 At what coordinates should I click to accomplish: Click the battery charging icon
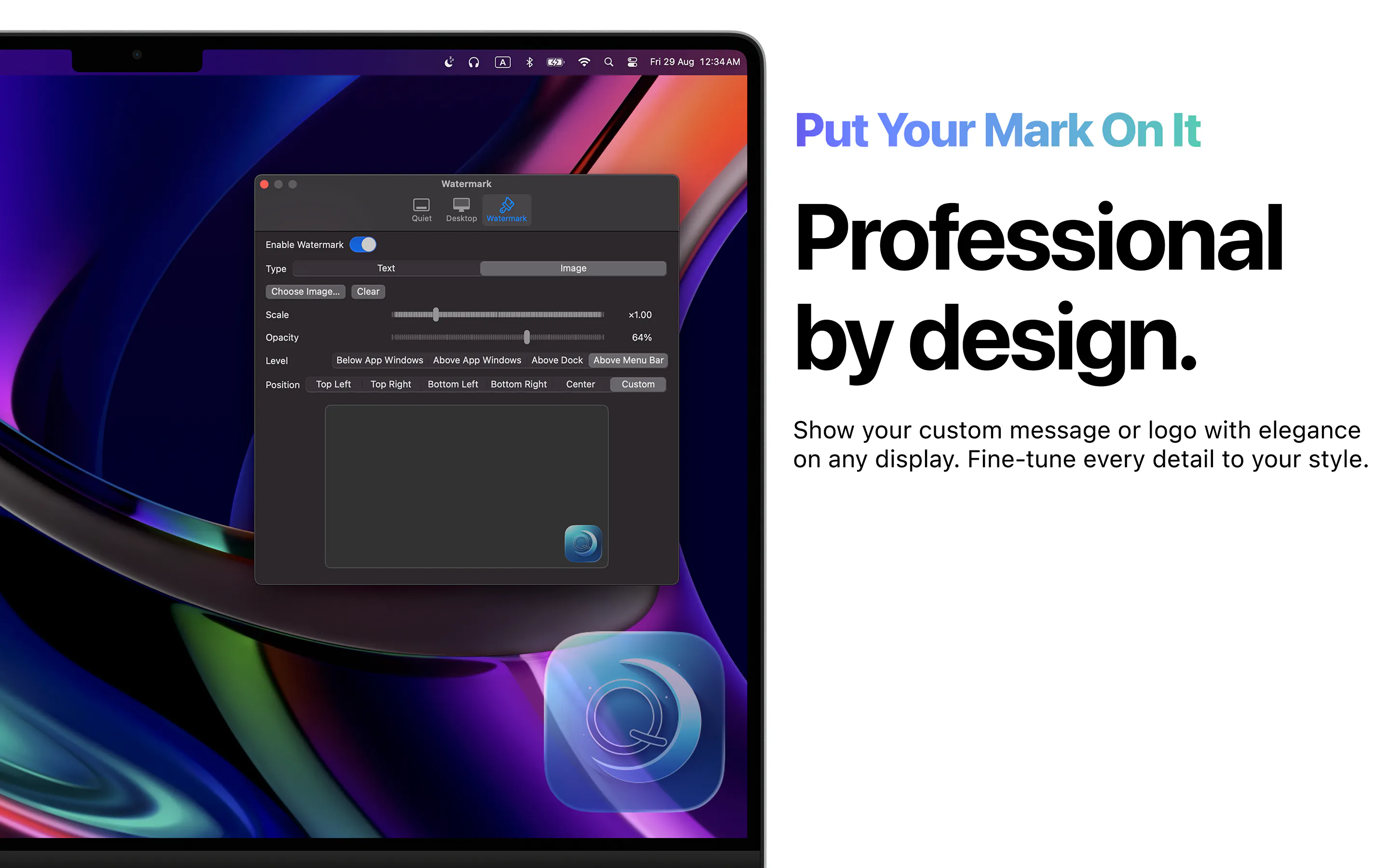point(555,62)
